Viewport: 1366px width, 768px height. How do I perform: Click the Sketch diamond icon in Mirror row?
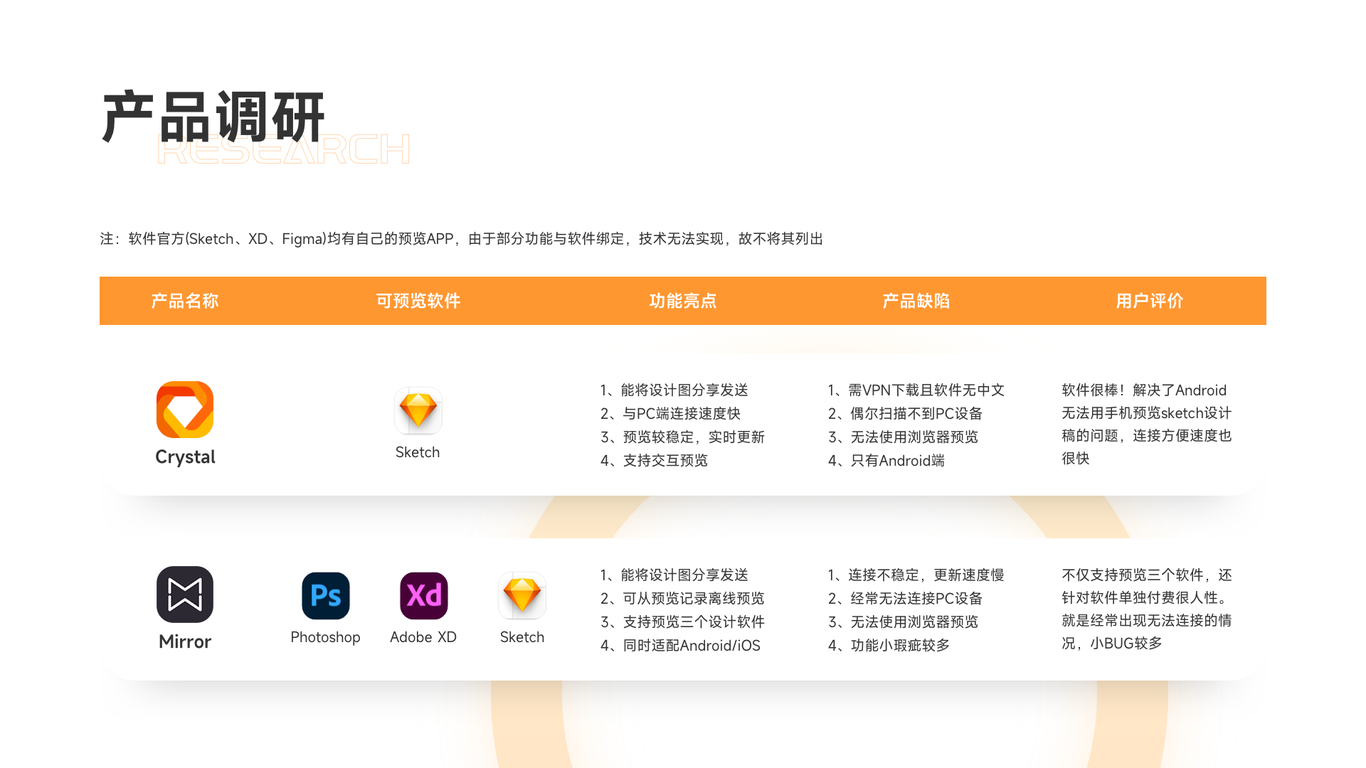coord(522,596)
